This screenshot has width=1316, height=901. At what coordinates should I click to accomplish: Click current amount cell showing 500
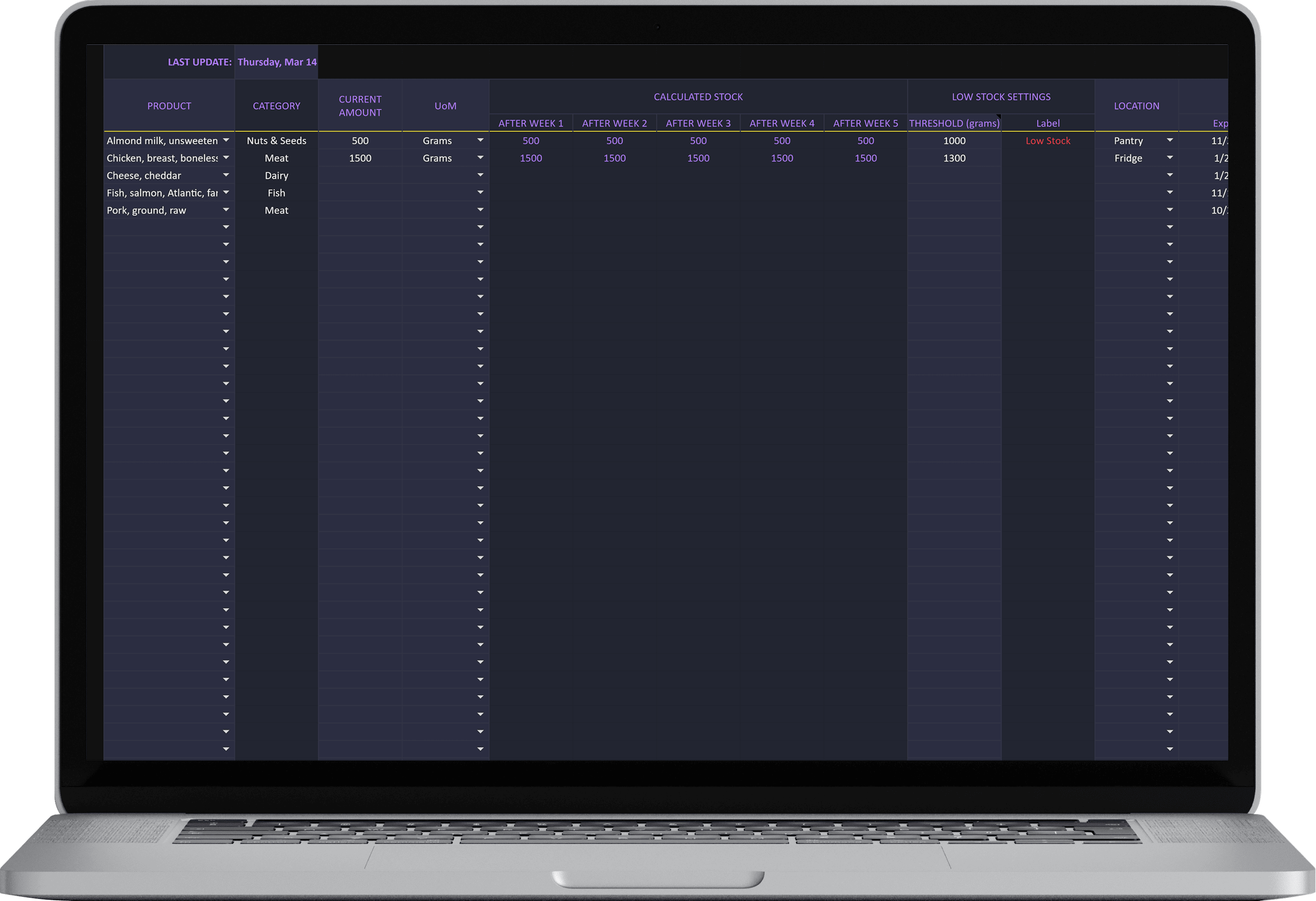[x=360, y=141]
